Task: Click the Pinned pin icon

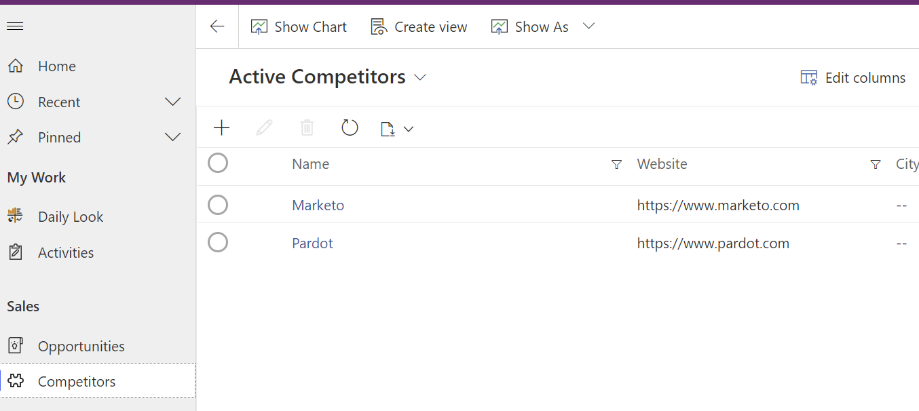Action: [x=15, y=137]
